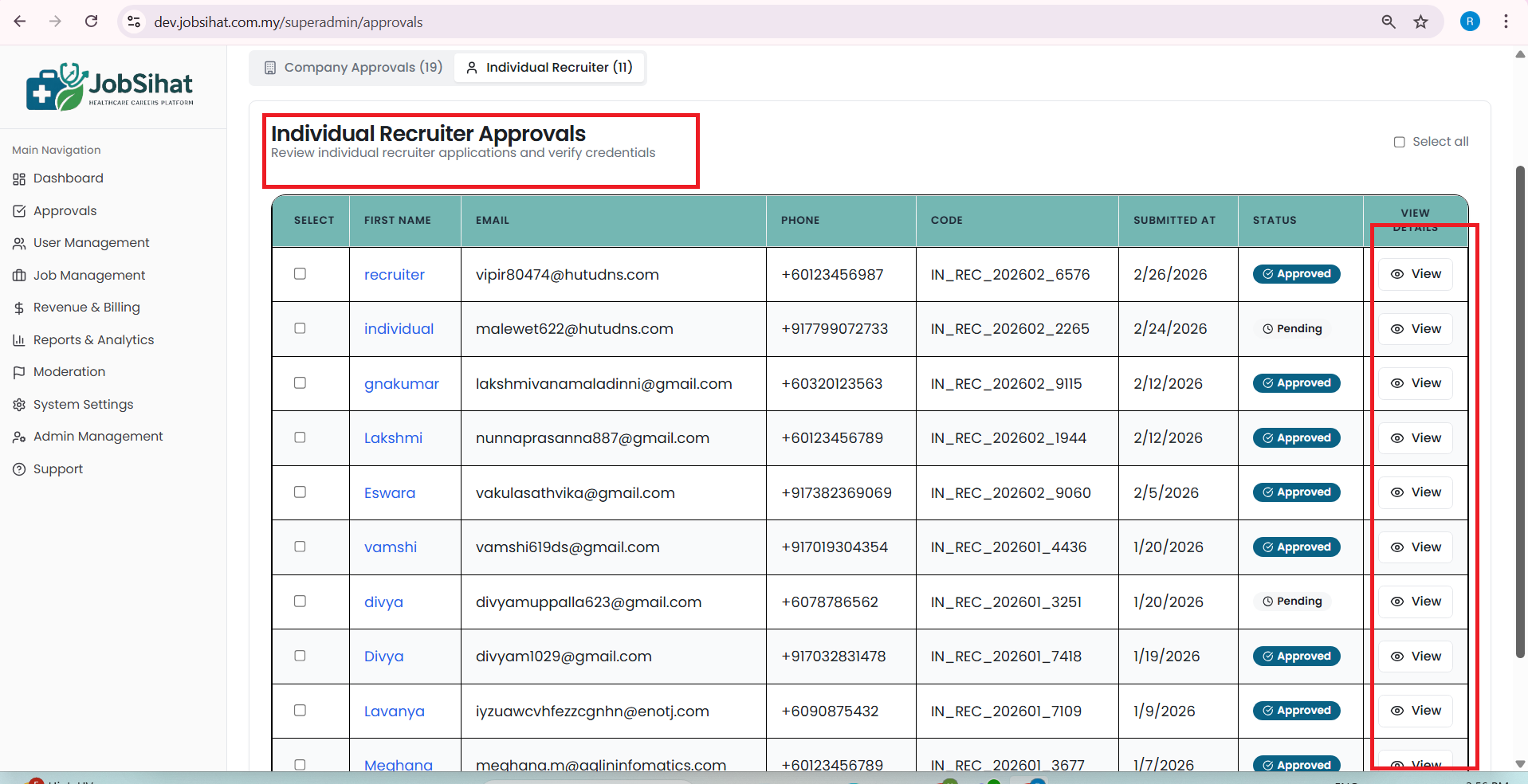Screen dimensions: 1528x784
Task: Click the Dashboard icon in sidebar
Action: coord(19,179)
